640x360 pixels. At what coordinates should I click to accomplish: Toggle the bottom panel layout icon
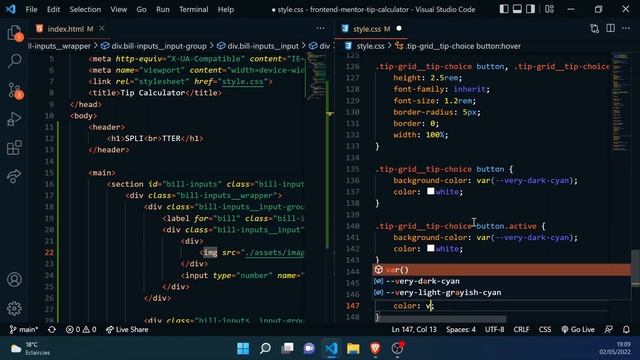pos(517,9)
